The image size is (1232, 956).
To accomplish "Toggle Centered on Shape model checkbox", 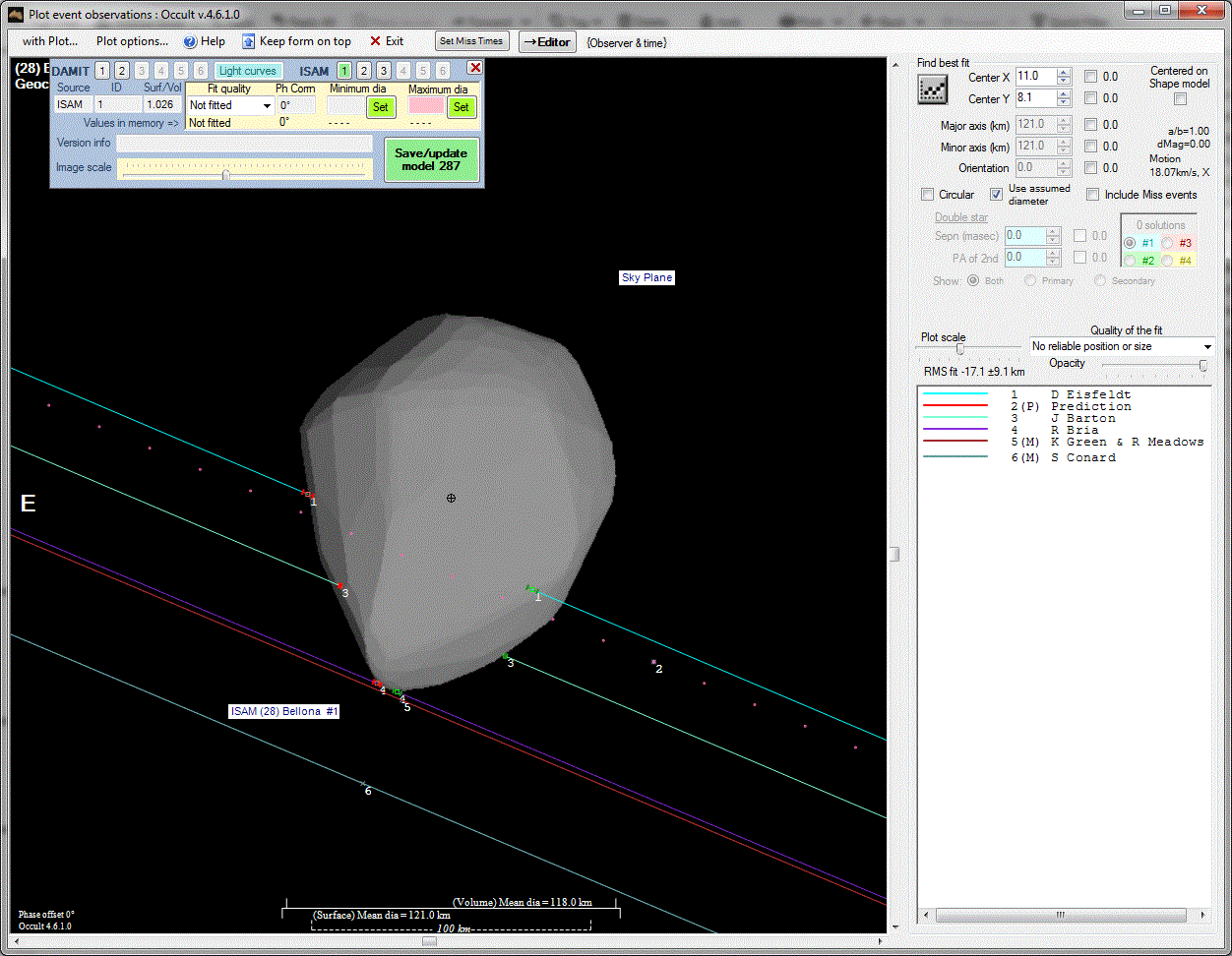I will [x=1180, y=98].
